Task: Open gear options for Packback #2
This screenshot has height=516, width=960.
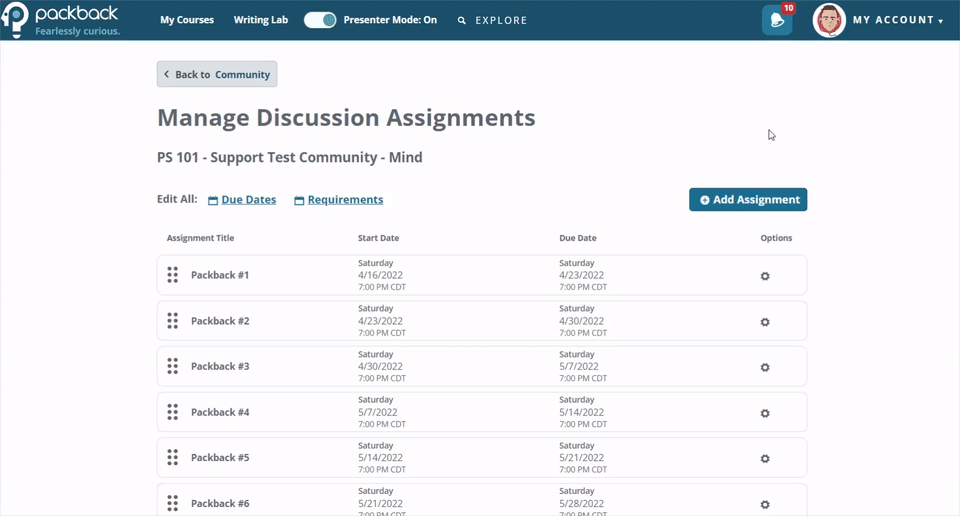Action: pos(765,322)
